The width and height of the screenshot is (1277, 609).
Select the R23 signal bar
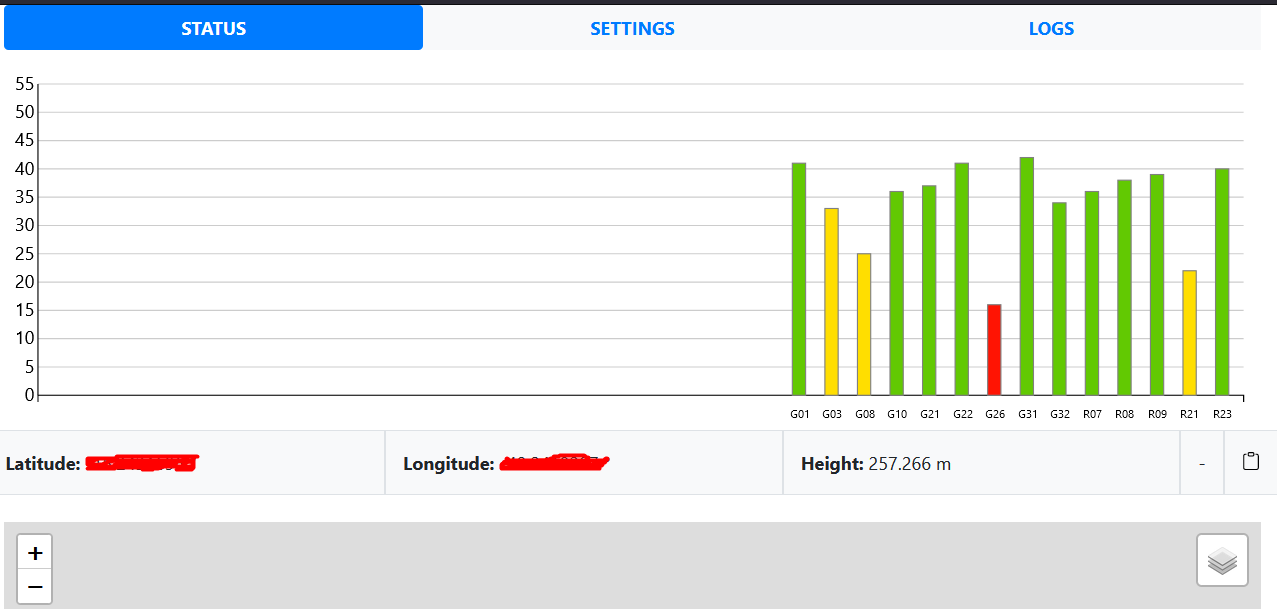(x=1221, y=282)
